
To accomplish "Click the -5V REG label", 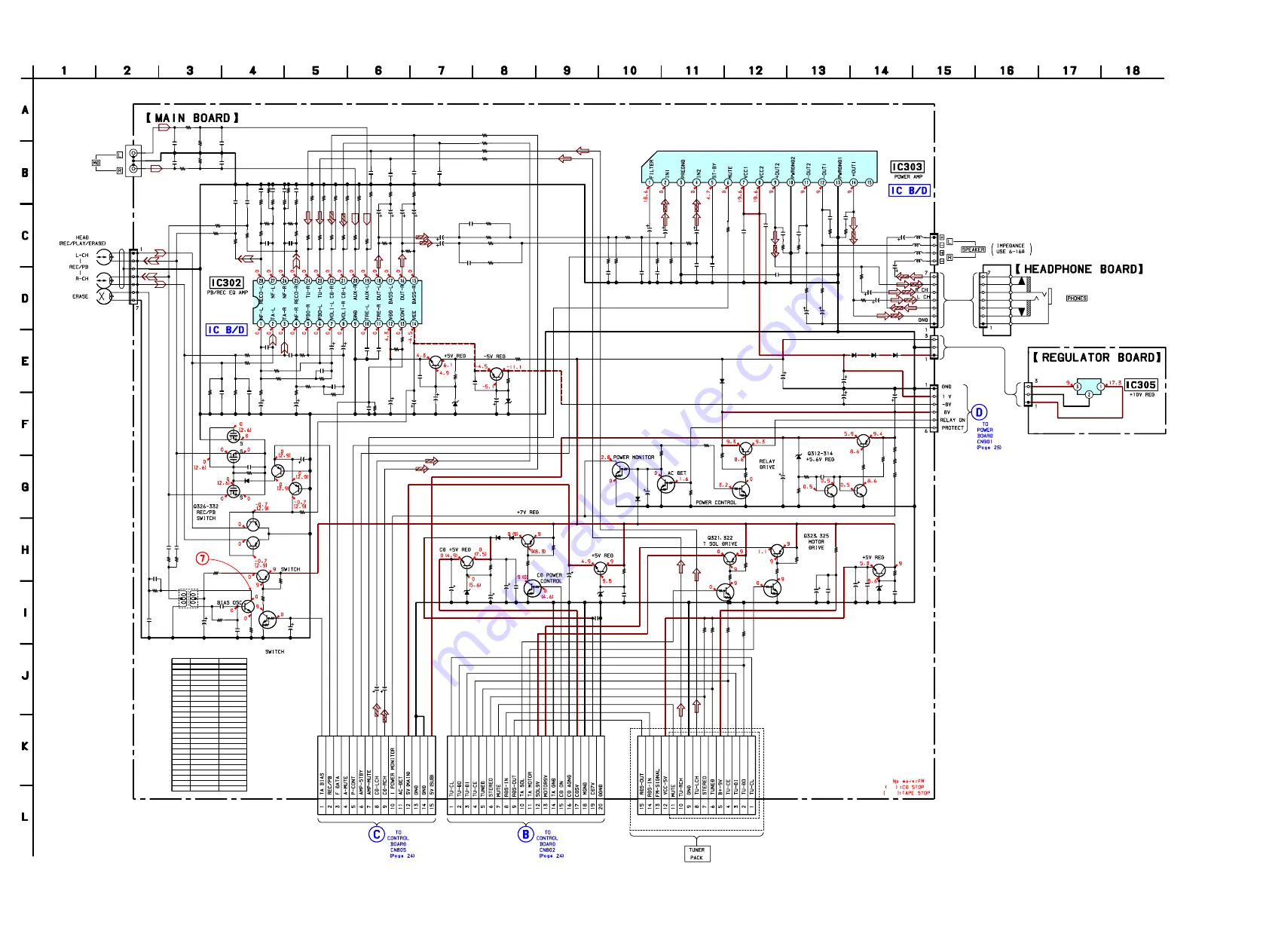I will click(494, 357).
